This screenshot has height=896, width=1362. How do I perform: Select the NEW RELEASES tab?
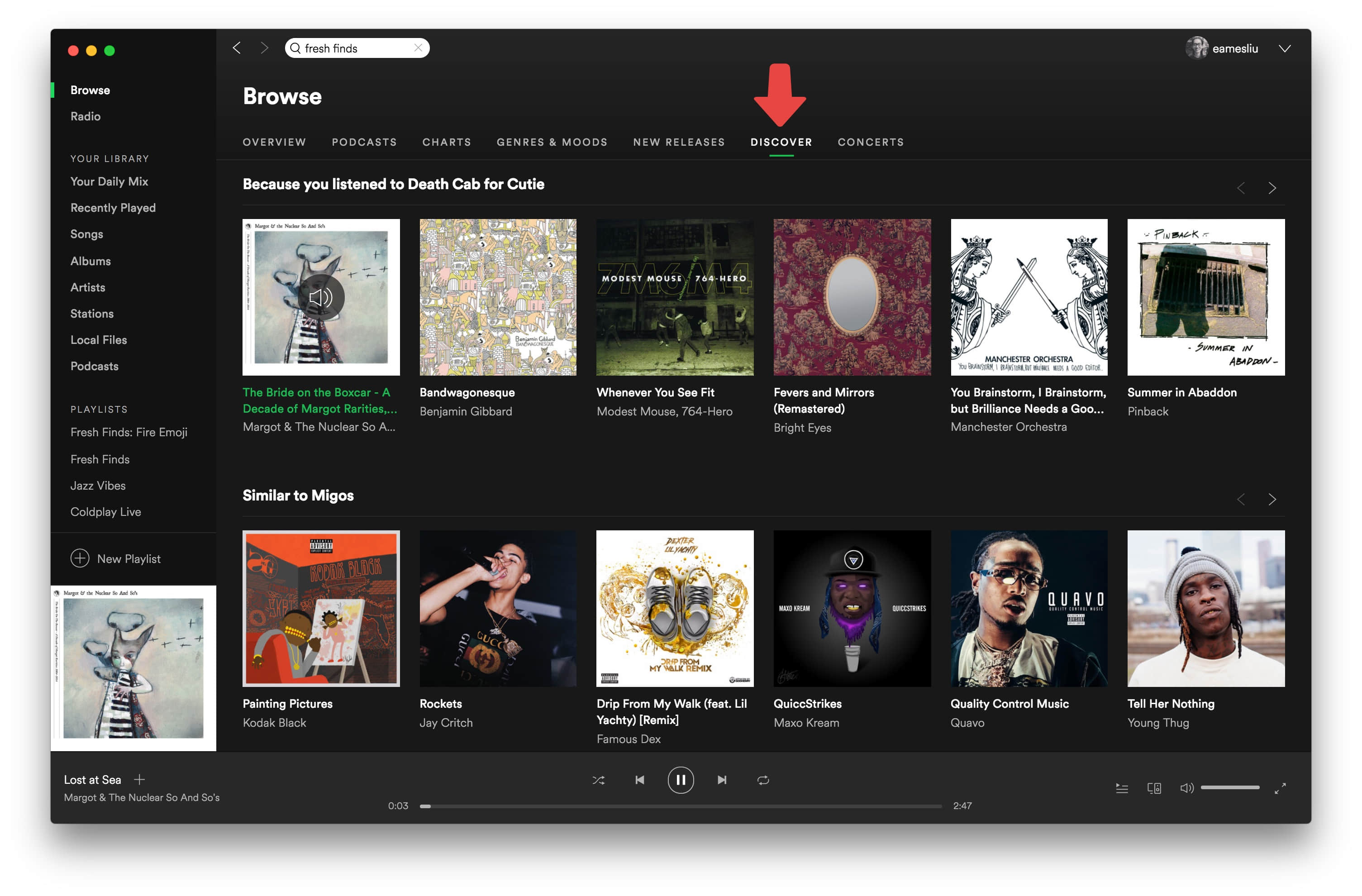point(679,142)
